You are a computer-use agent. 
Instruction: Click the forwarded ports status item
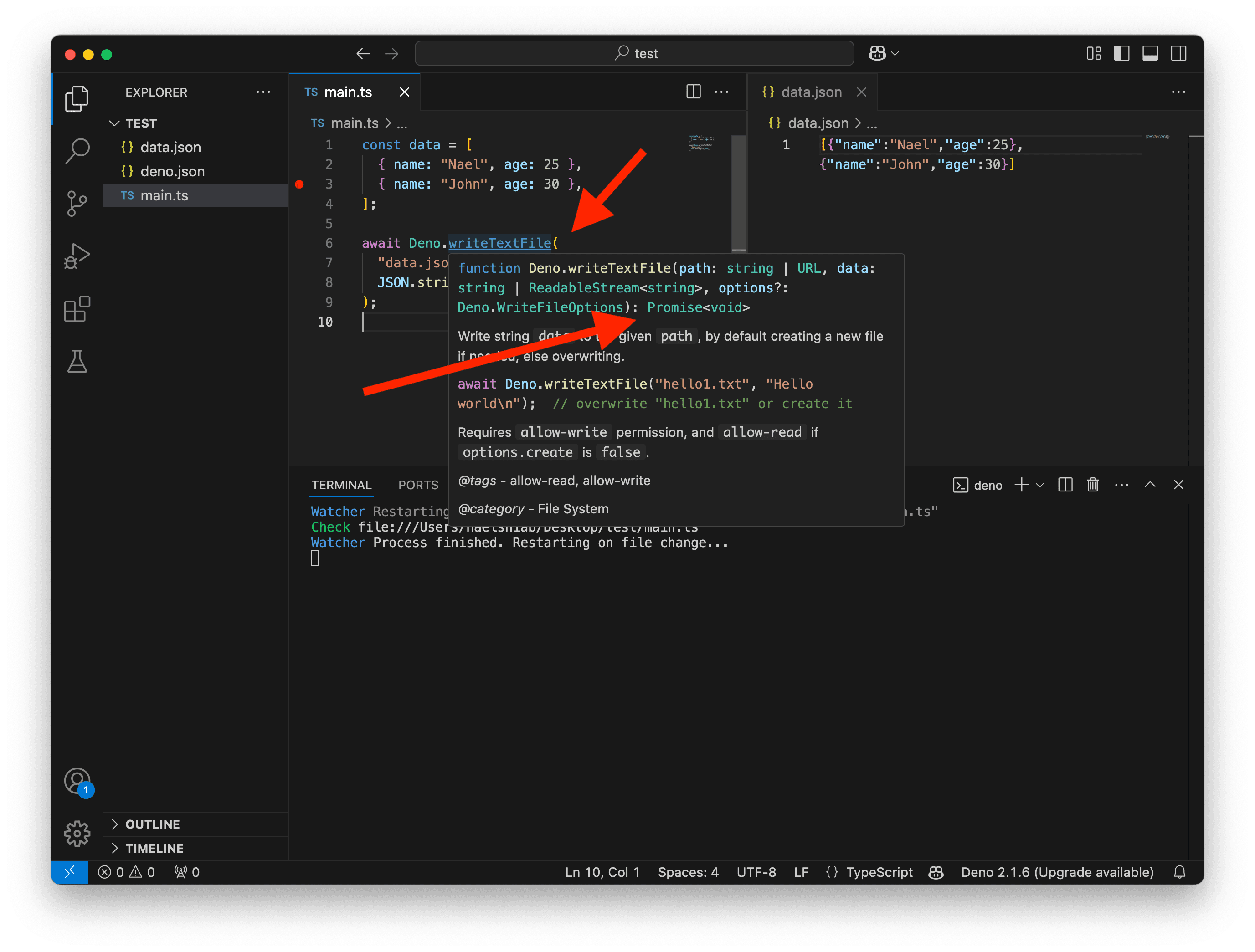click(187, 873)
